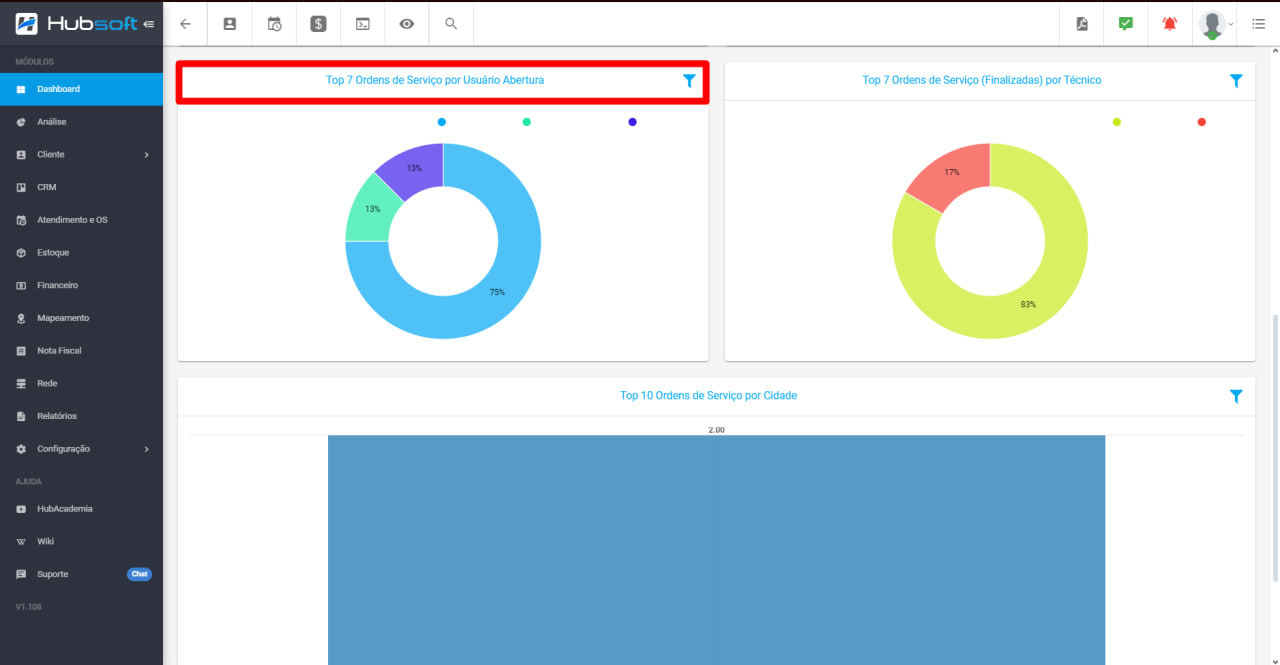Click the purple 13% donut segment

[412, 166]
